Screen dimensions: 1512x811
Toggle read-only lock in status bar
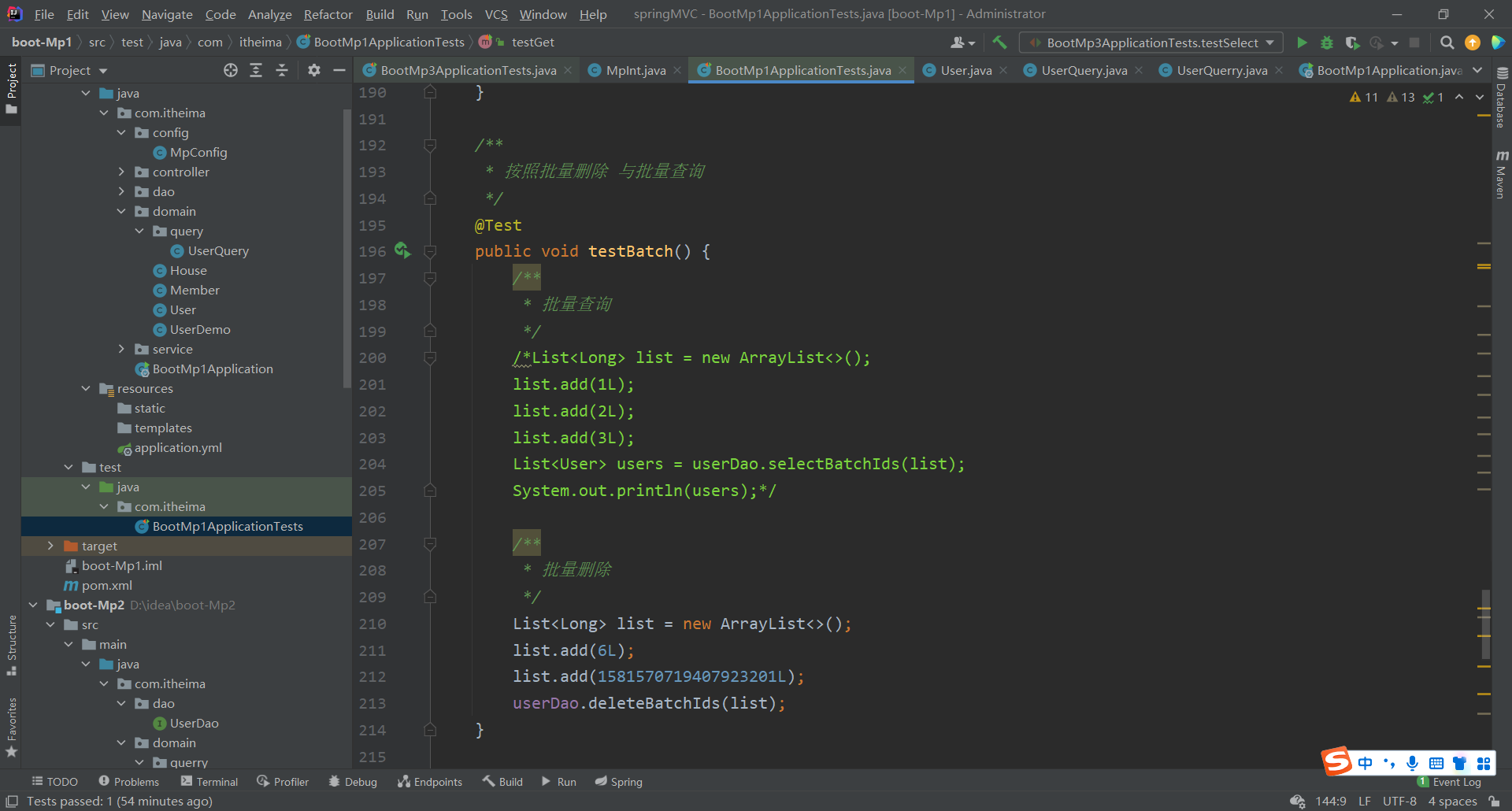click(x=1494, y=802)
